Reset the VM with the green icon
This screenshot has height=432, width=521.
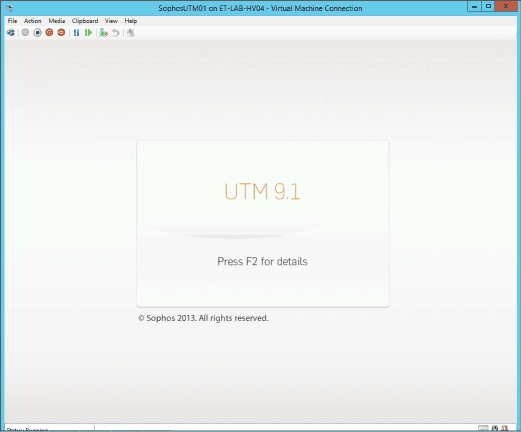pos(88,33)
